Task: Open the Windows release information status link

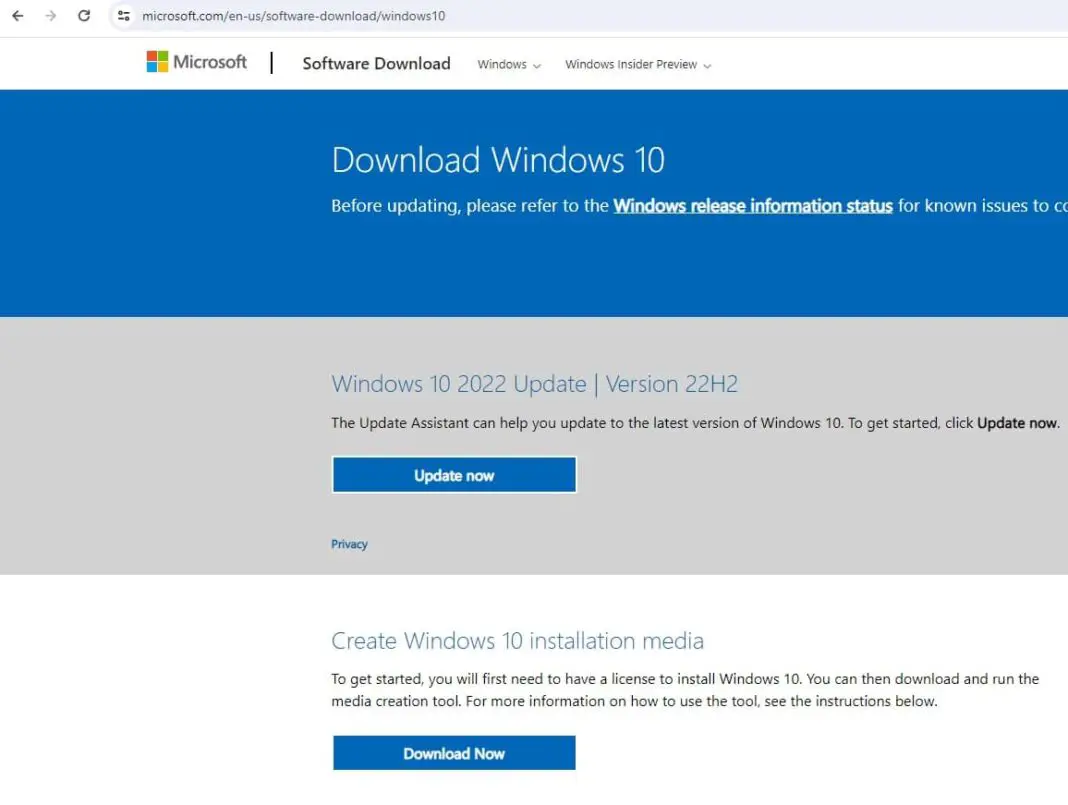Action: click(x=752, y=206)
